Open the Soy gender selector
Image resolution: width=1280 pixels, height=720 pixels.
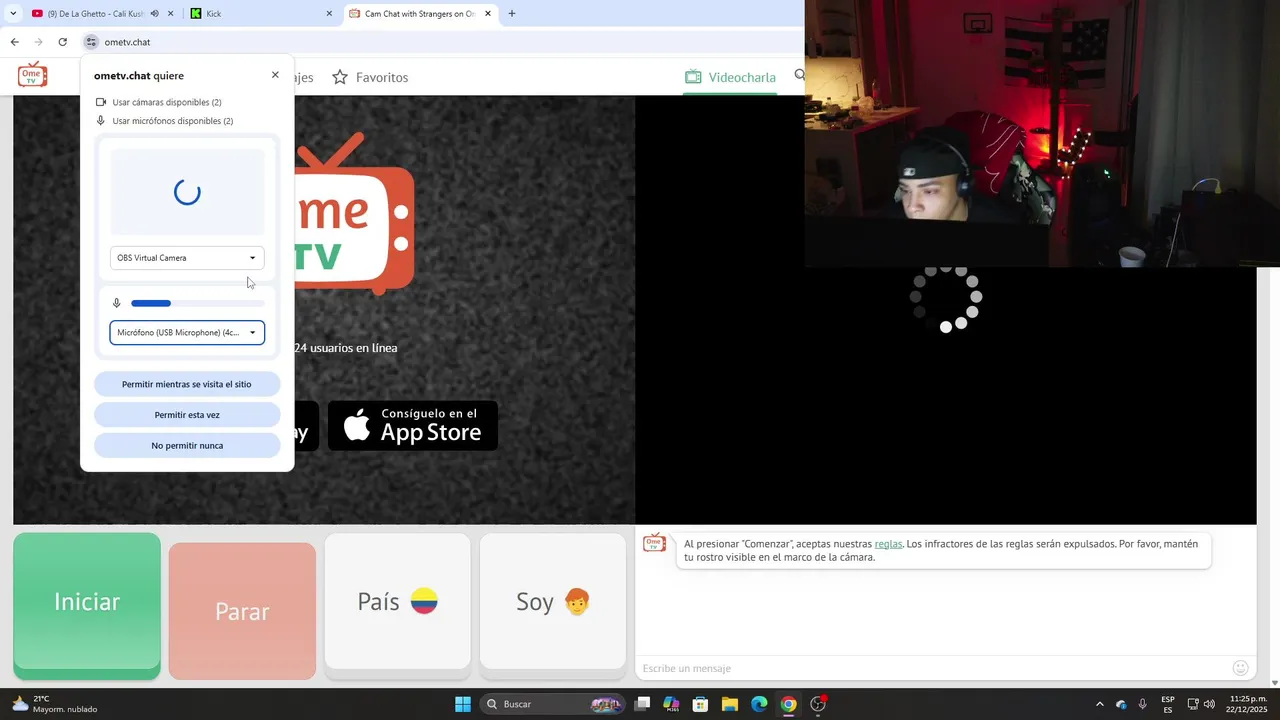553,601
